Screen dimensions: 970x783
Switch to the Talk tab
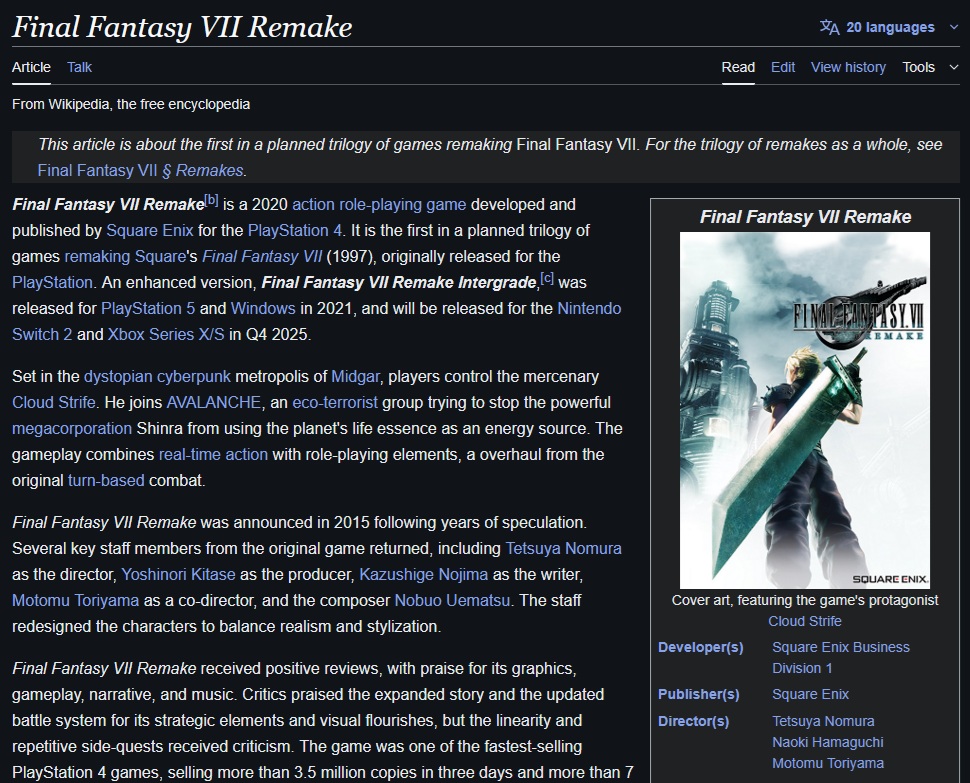pos(79,67)
